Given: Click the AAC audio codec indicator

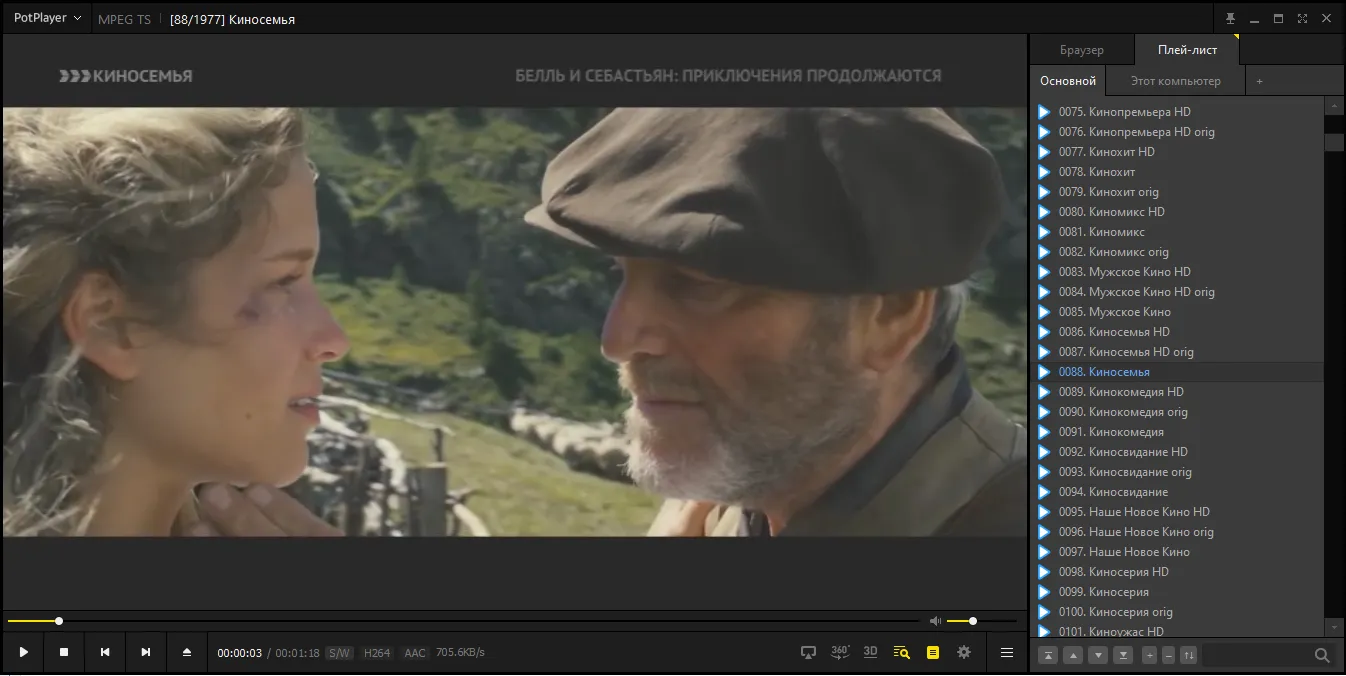Looking at the screenshot, I should 415,653.
